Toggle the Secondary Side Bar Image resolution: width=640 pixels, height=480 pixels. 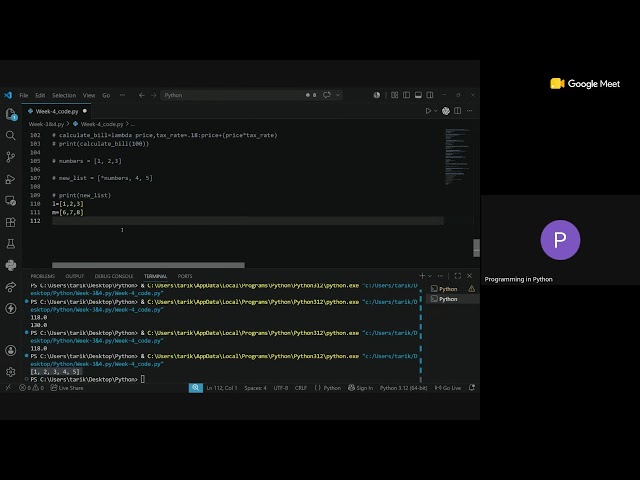coord(430,95)
